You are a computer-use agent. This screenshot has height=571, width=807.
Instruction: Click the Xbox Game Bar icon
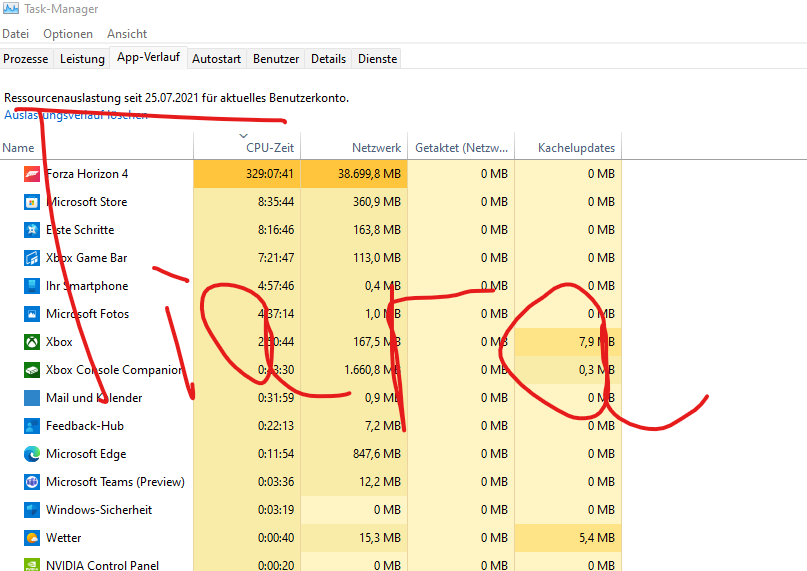[x=32, y=258]
